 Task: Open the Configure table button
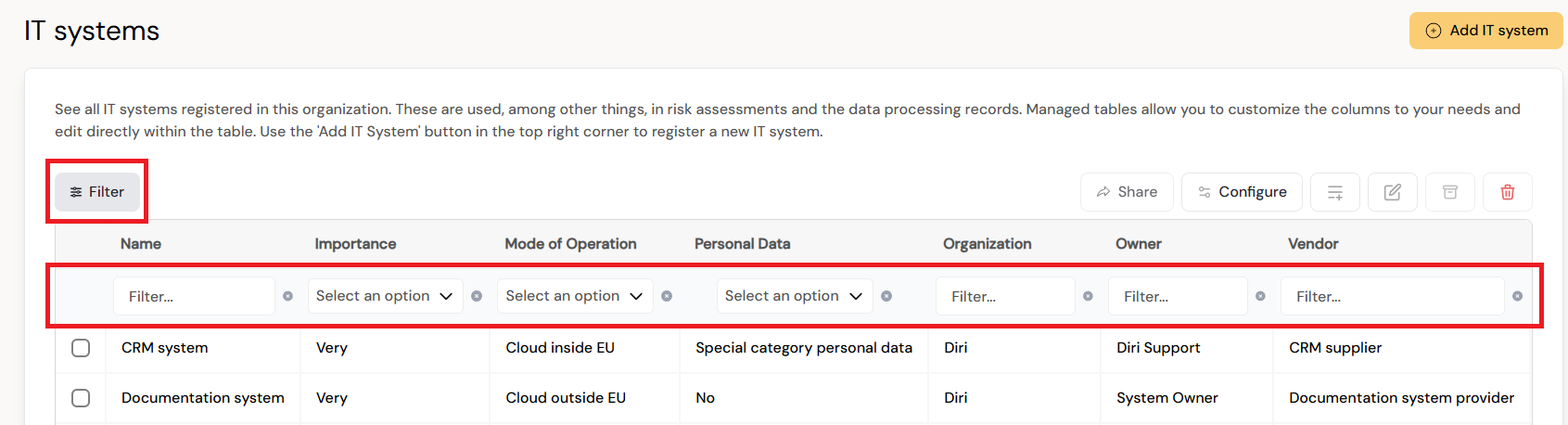(x=1242, y=192)
